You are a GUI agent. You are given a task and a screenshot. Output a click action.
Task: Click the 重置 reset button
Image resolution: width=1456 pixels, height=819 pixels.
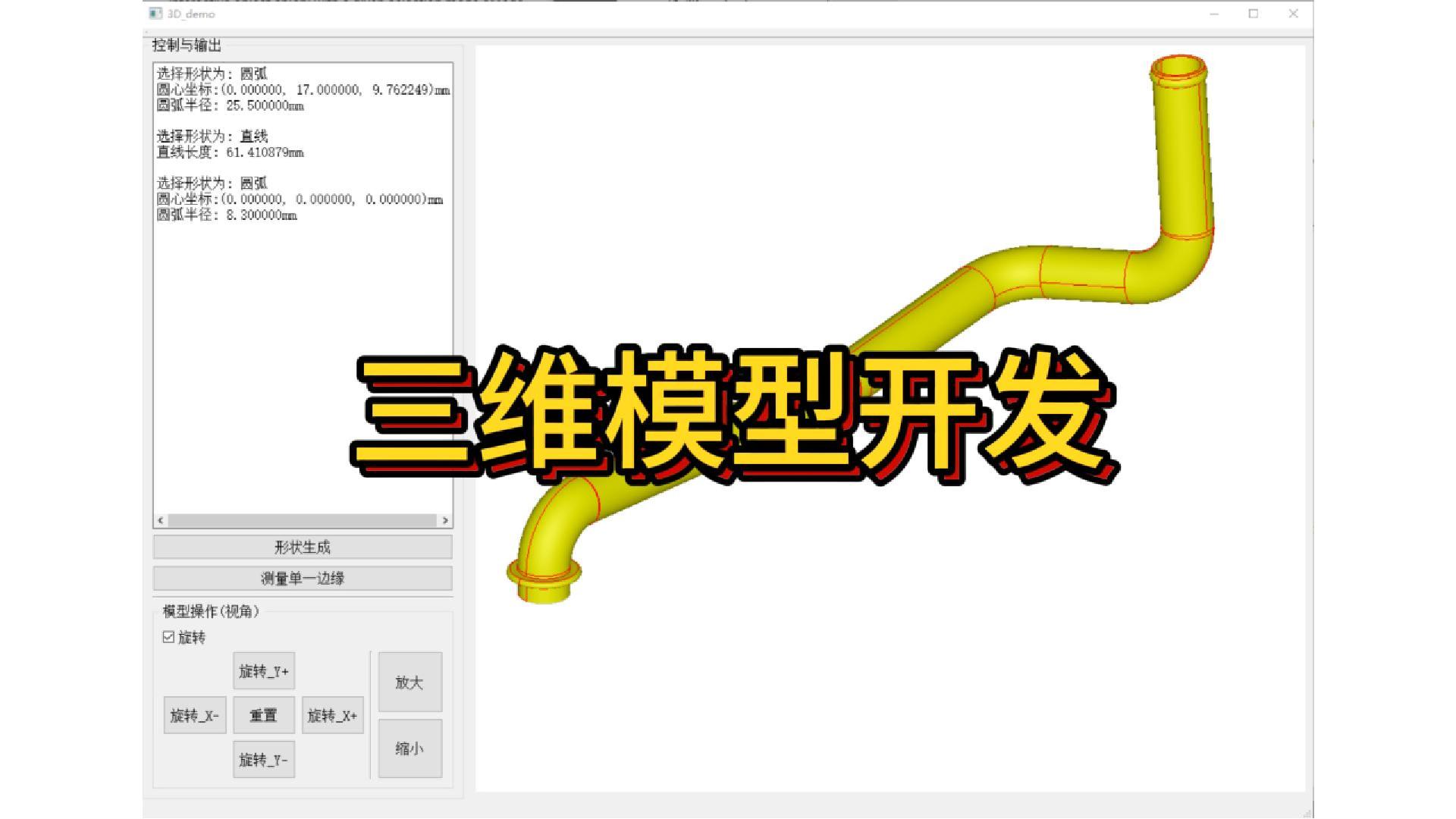tap(263, 715)
